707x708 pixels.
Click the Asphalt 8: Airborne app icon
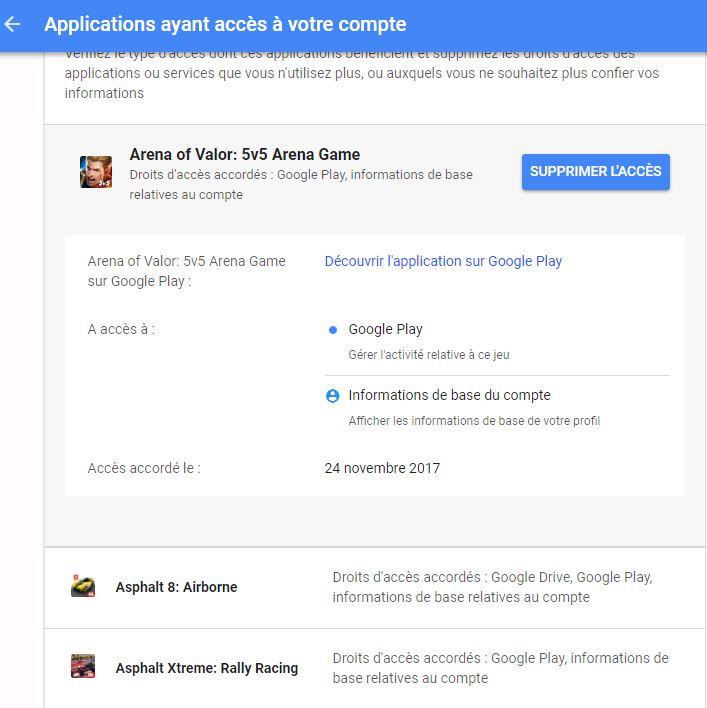(x=83, y=587)
